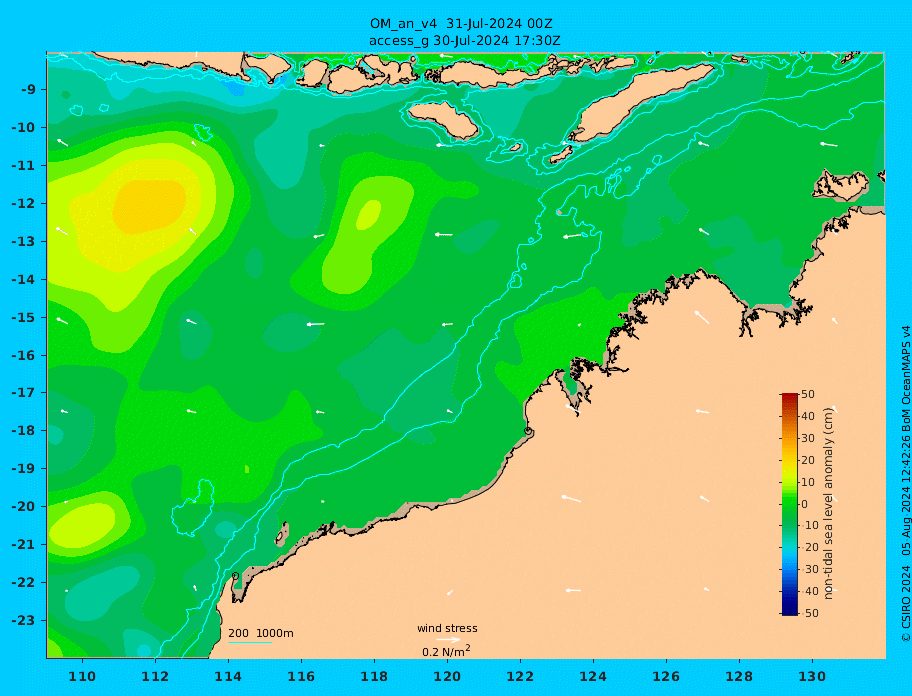The image size is (912, 696).
Task: Click the latitude label -22
Action: [x=23, y=583]
